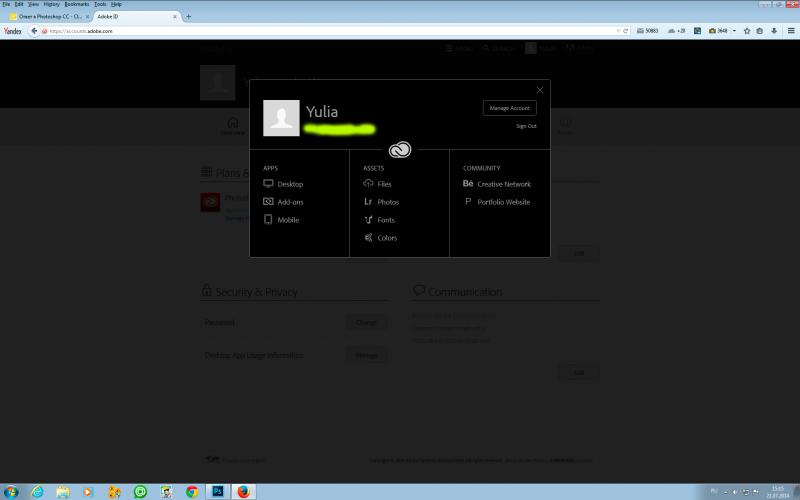This screenshot has width=800, height=500.
Task: Click the Fonts link text
Action: 386,220
